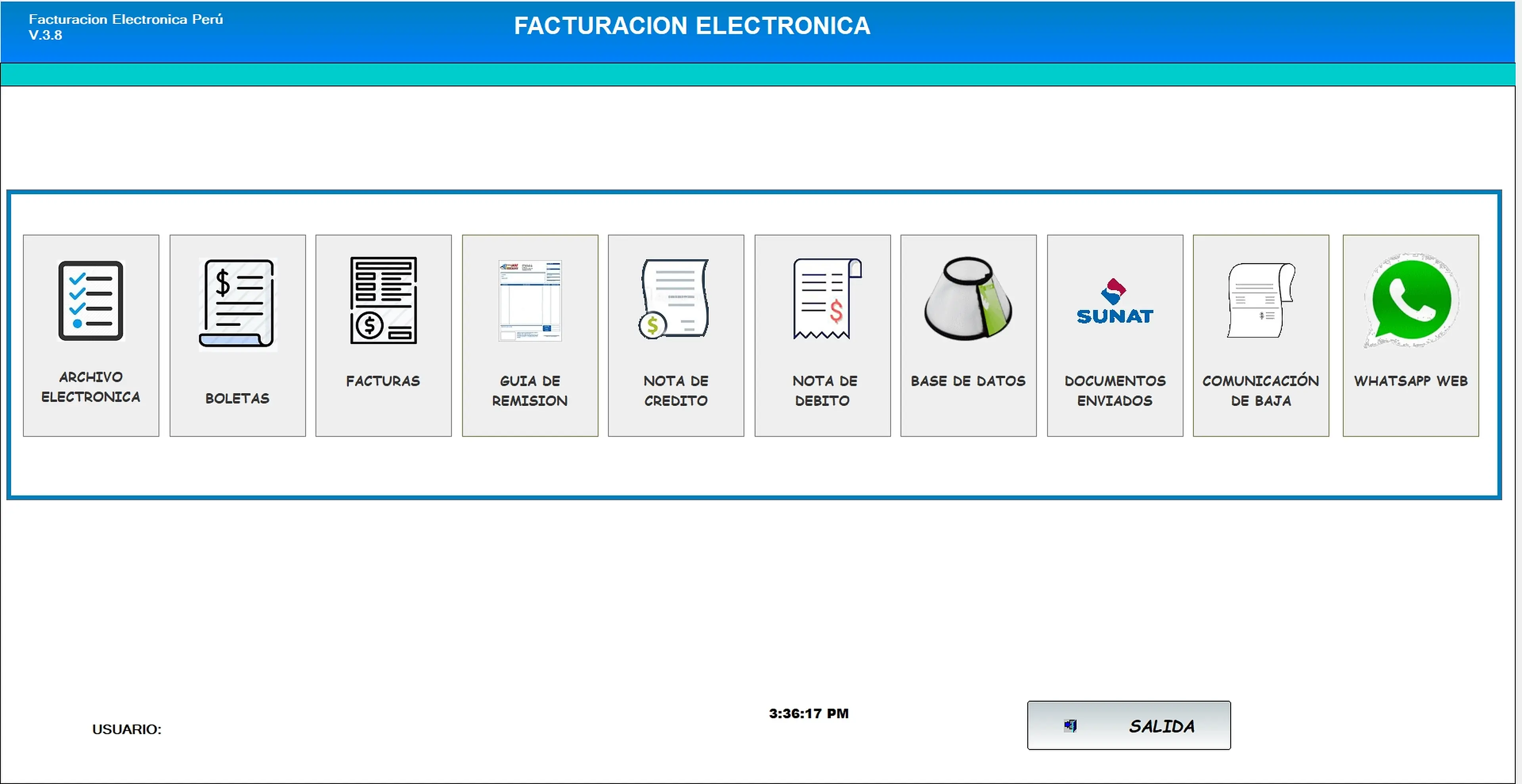This screenshot has width=1522, height=784.
Task: Click the Facturacion Electronica Perú V.3.8 text
Action: click(125, 27)
